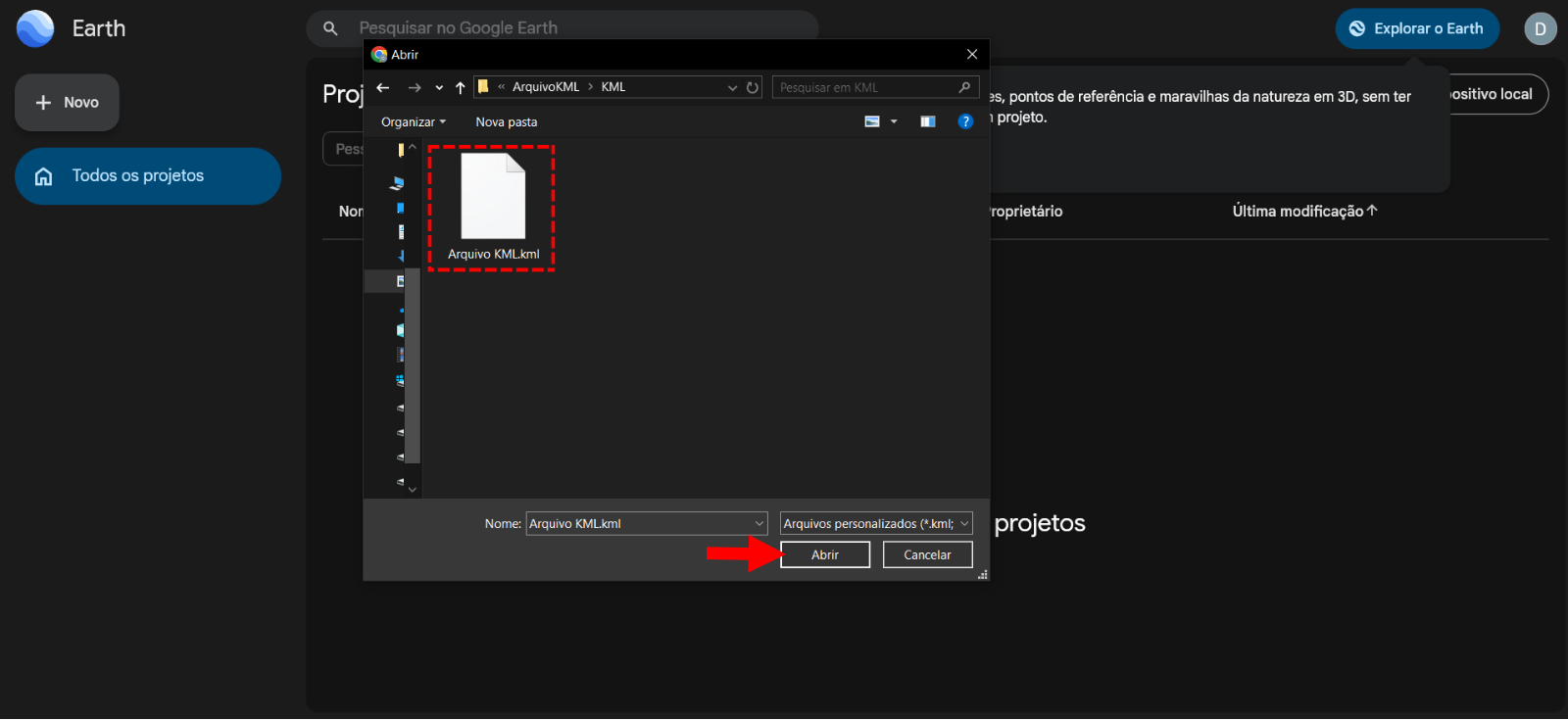The height and width of the screenshot is (720, 1568).
Task: Expand the recent locations dropdown arrow
Action: (439, 87)
